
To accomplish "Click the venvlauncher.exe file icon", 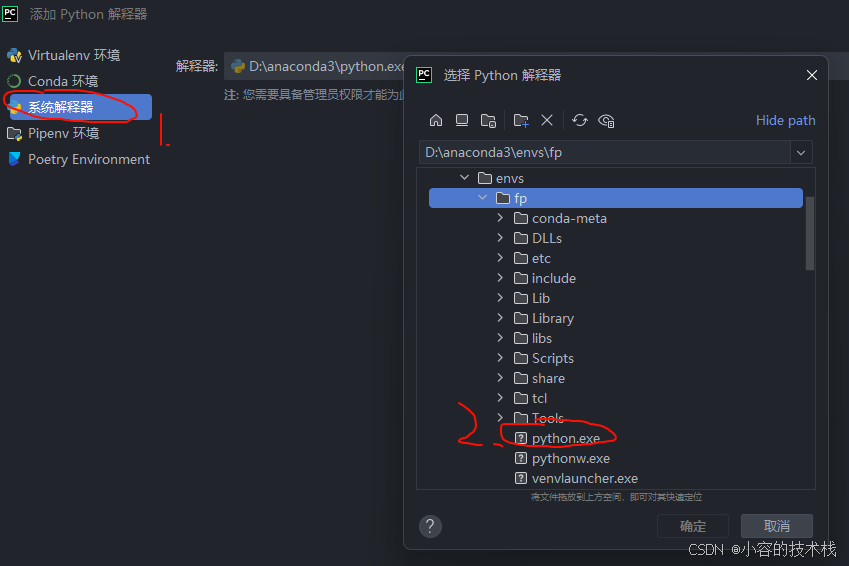I will click(520, 478).
